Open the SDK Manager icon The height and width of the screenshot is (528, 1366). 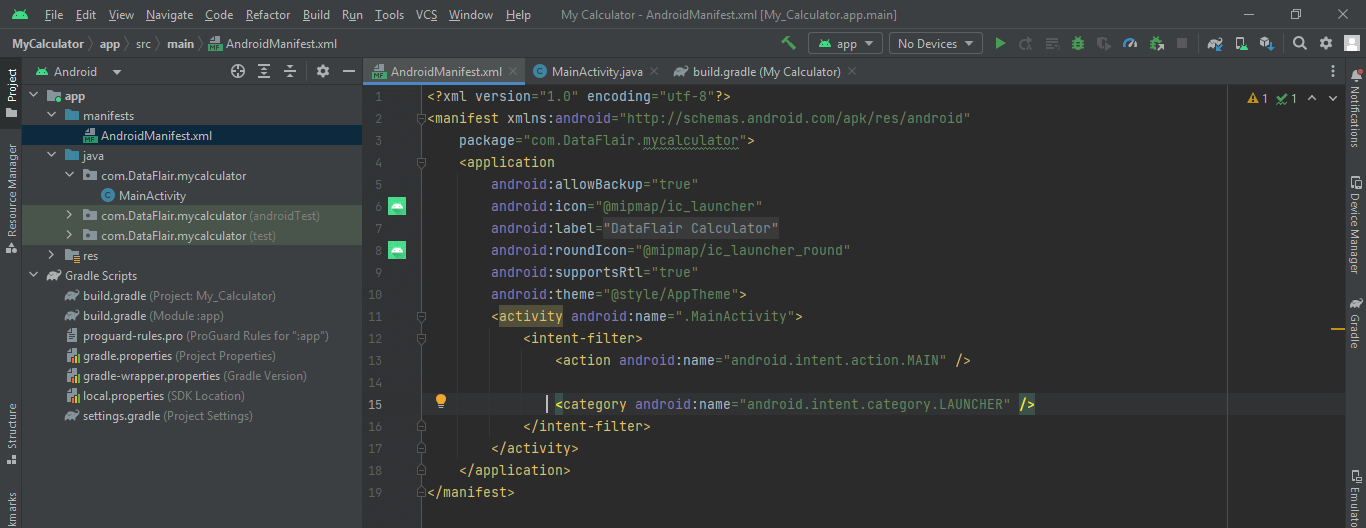[x=1267, y=43]
